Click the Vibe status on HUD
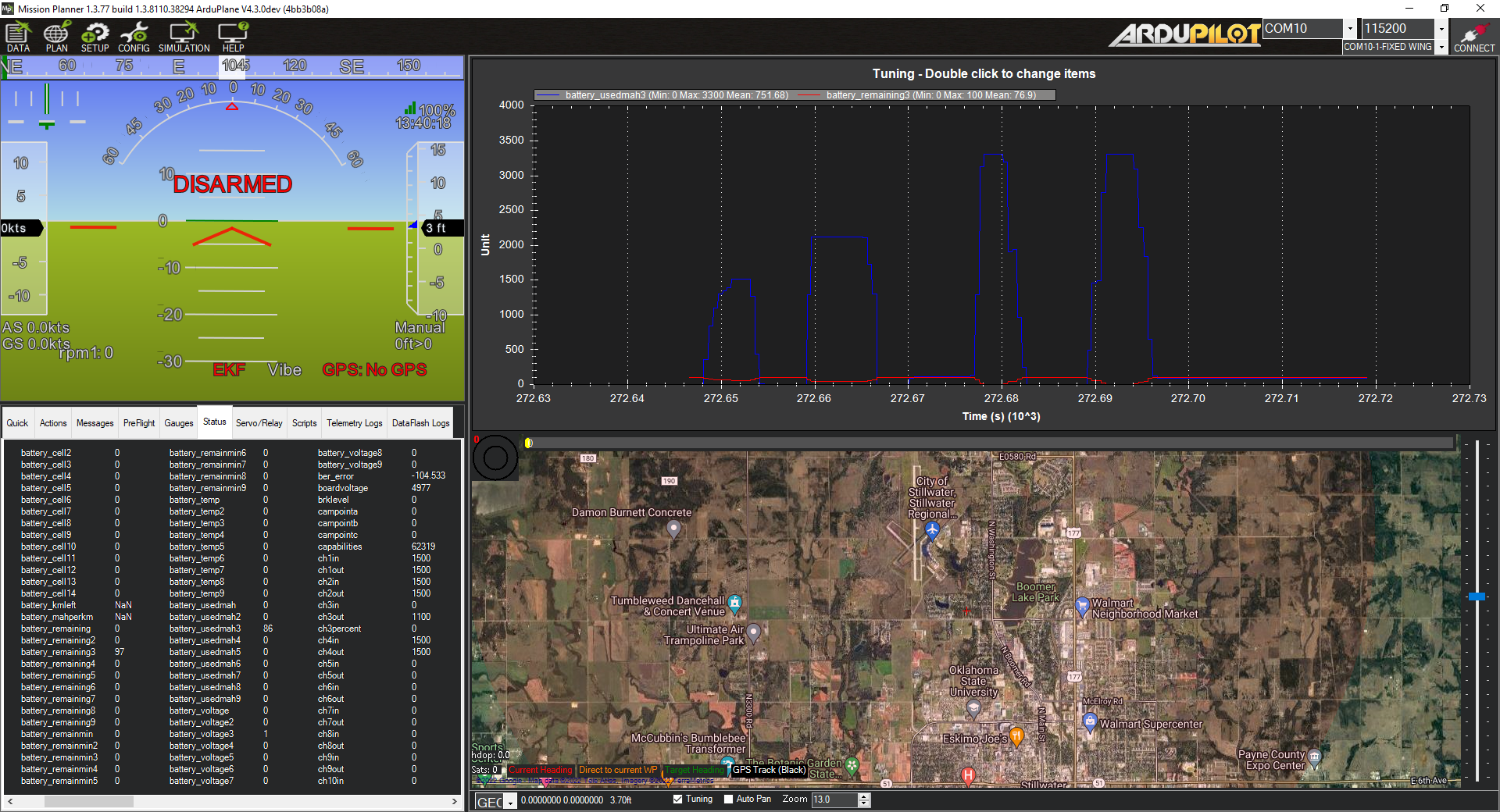The width and height of the screenshot is (1500, 812). [x=284, y=370]
